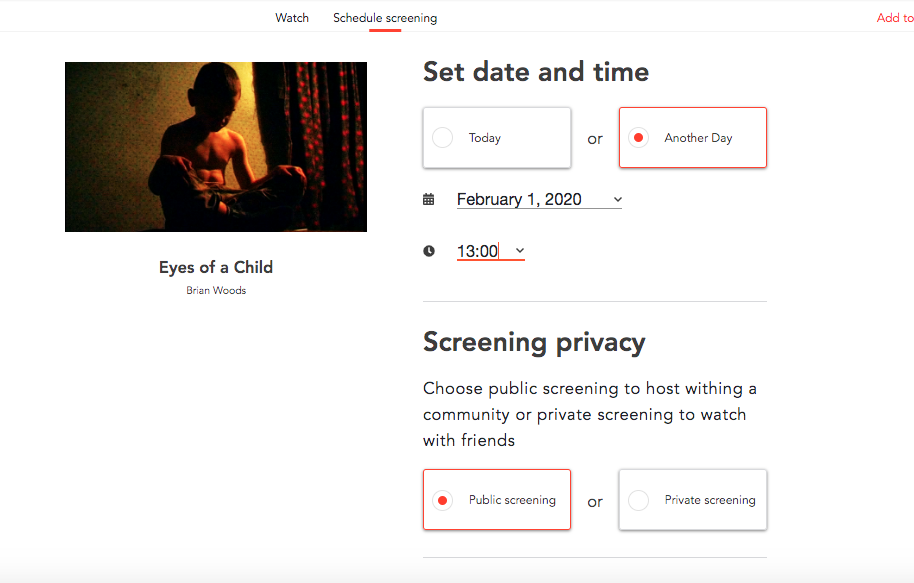Screen dimensions: 914x583
Task: Click the Brian Woods director name
Action: point(216,290)
